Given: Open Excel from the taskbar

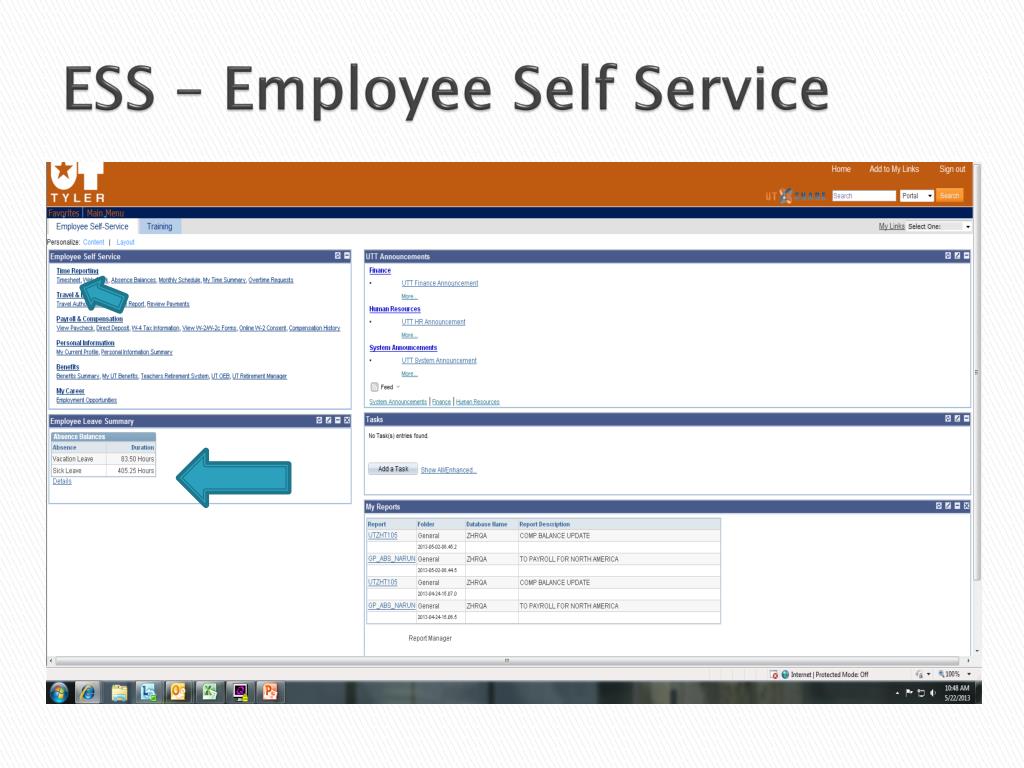Looking at the screenshot, I should tap(209, 692).
